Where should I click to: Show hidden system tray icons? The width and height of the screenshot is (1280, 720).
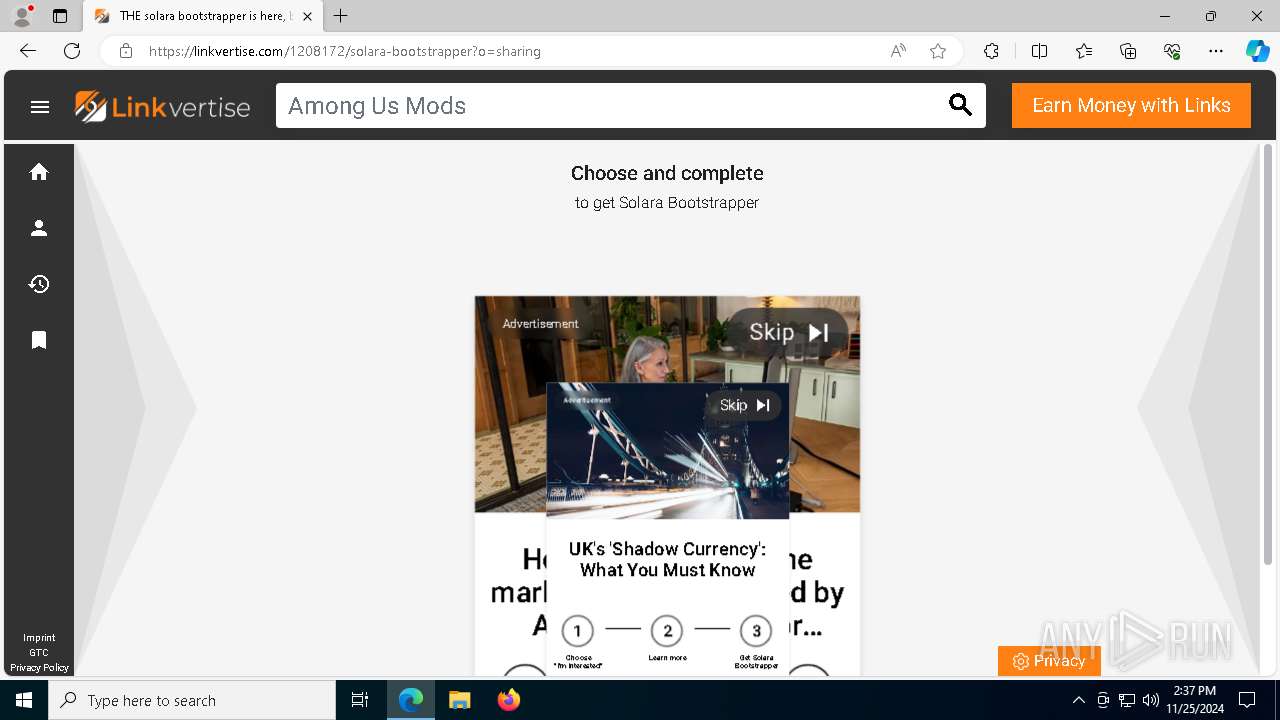point(1078,700)
